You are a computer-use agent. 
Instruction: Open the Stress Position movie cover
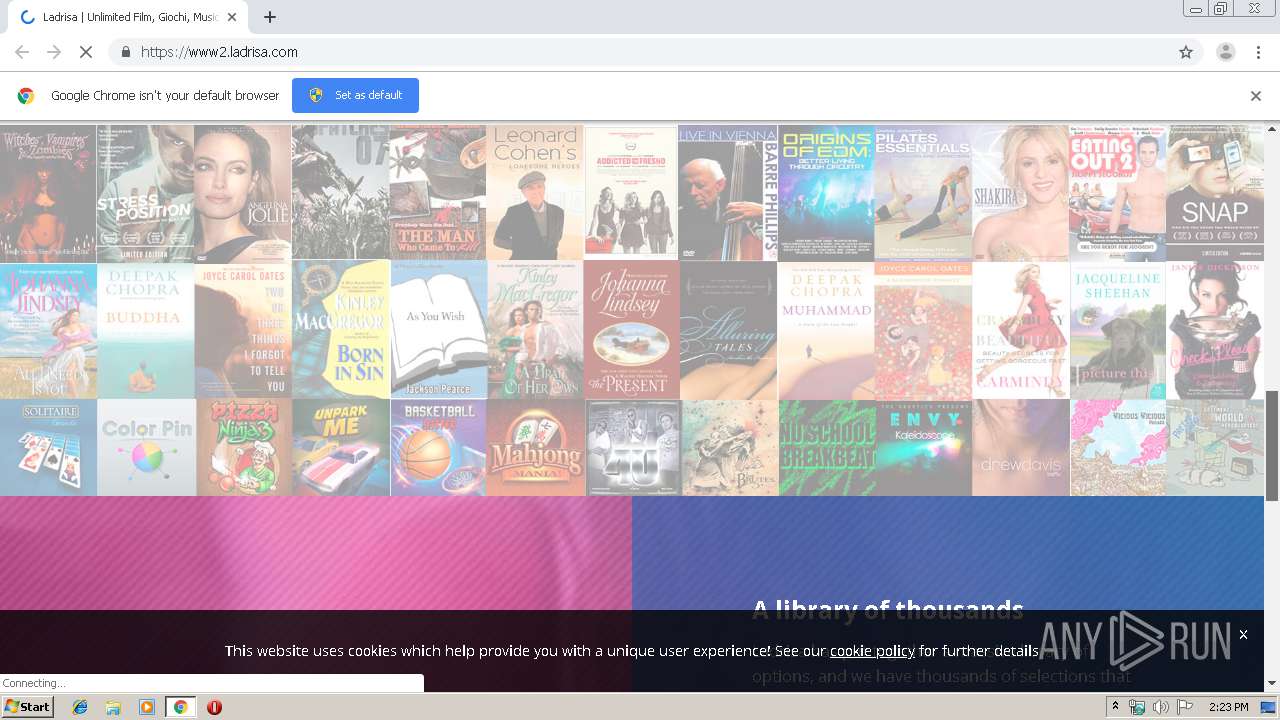pos(145,193)
